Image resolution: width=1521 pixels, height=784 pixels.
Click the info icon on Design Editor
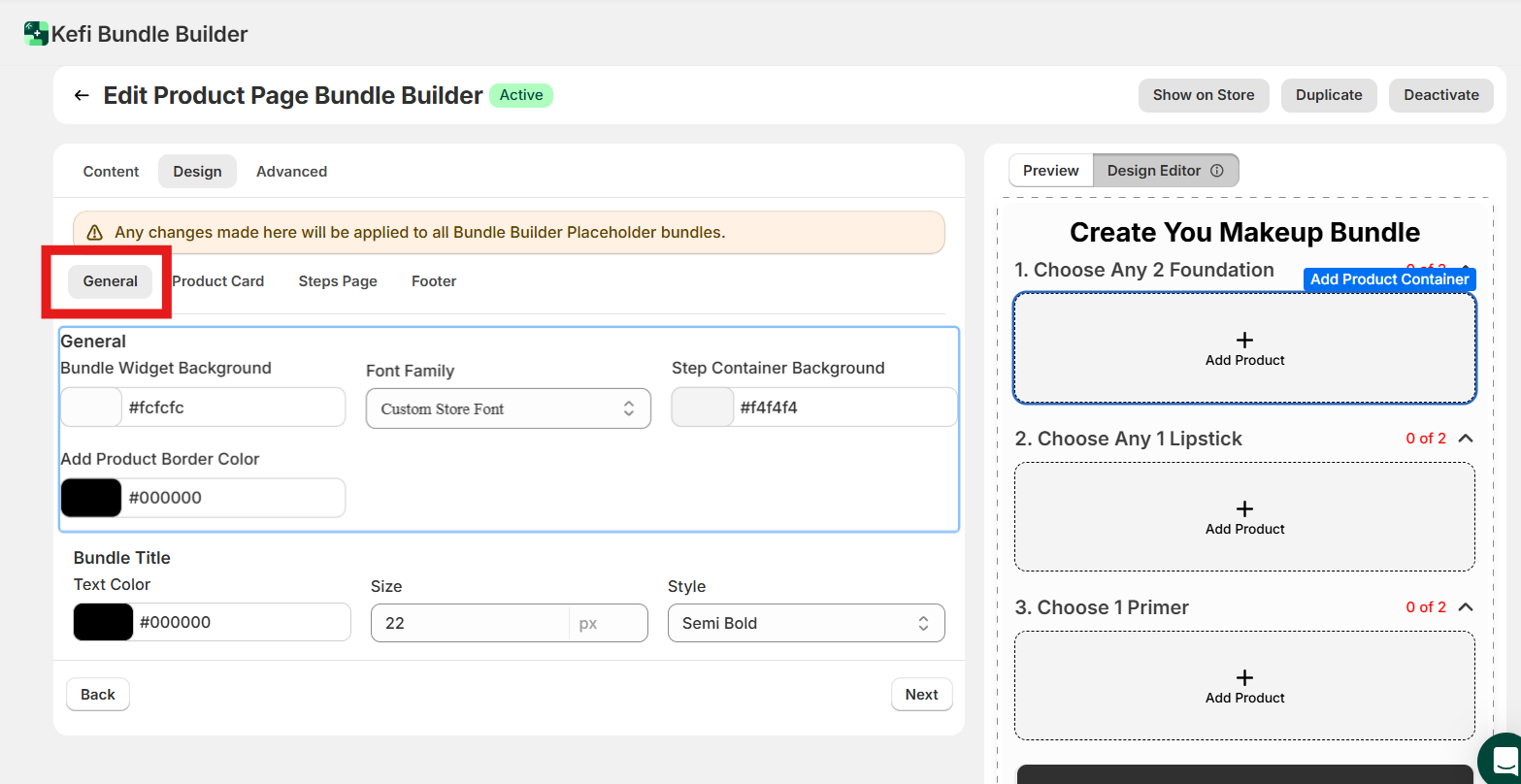pyautogui.click(x=1217, y=171)
